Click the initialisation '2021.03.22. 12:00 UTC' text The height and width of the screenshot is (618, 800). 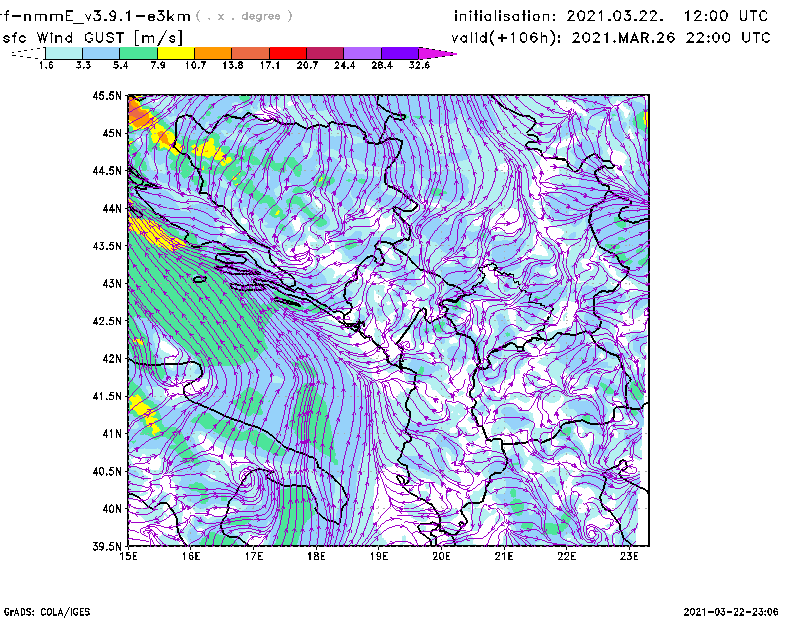(667, 16)
